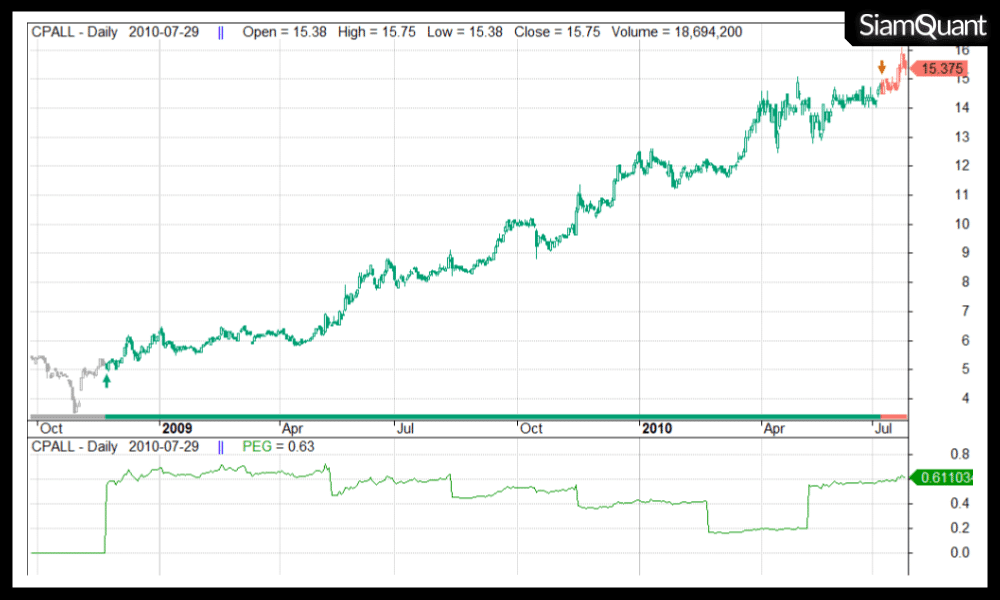
Task: Click the 2010 year label on time axis
Action: [656, 428]
